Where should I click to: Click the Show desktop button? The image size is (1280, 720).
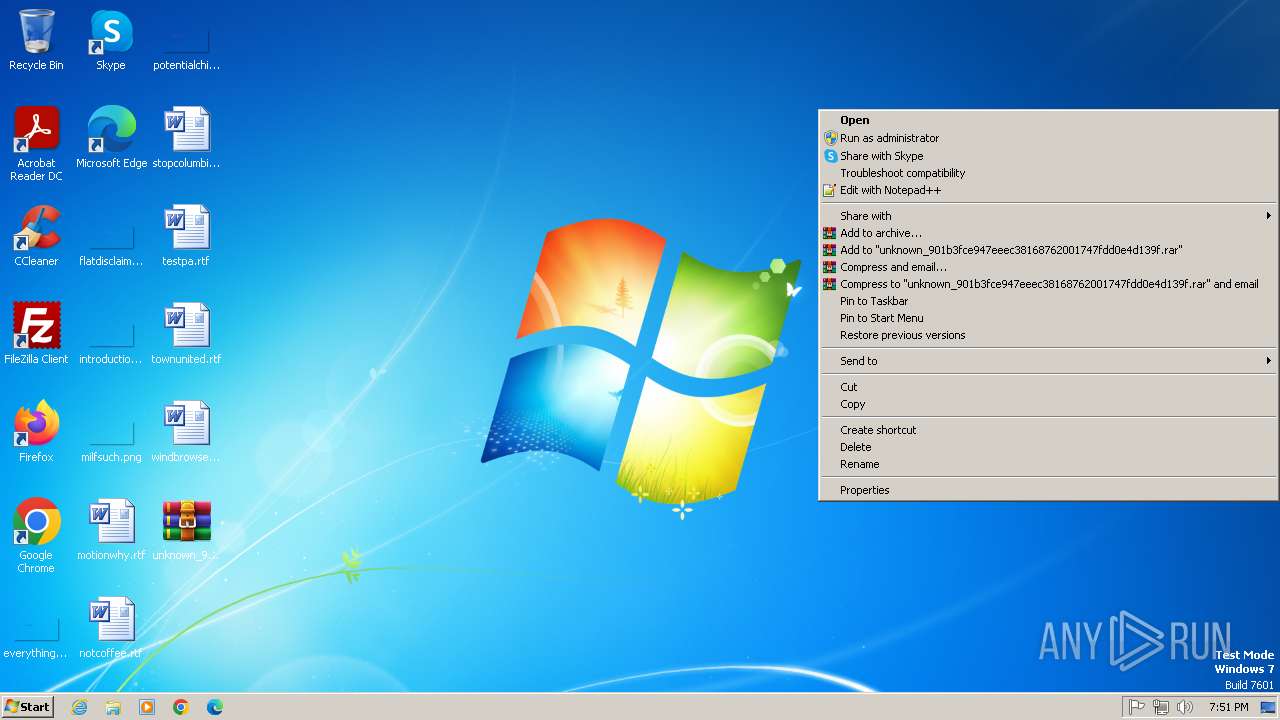point(1268,707)
